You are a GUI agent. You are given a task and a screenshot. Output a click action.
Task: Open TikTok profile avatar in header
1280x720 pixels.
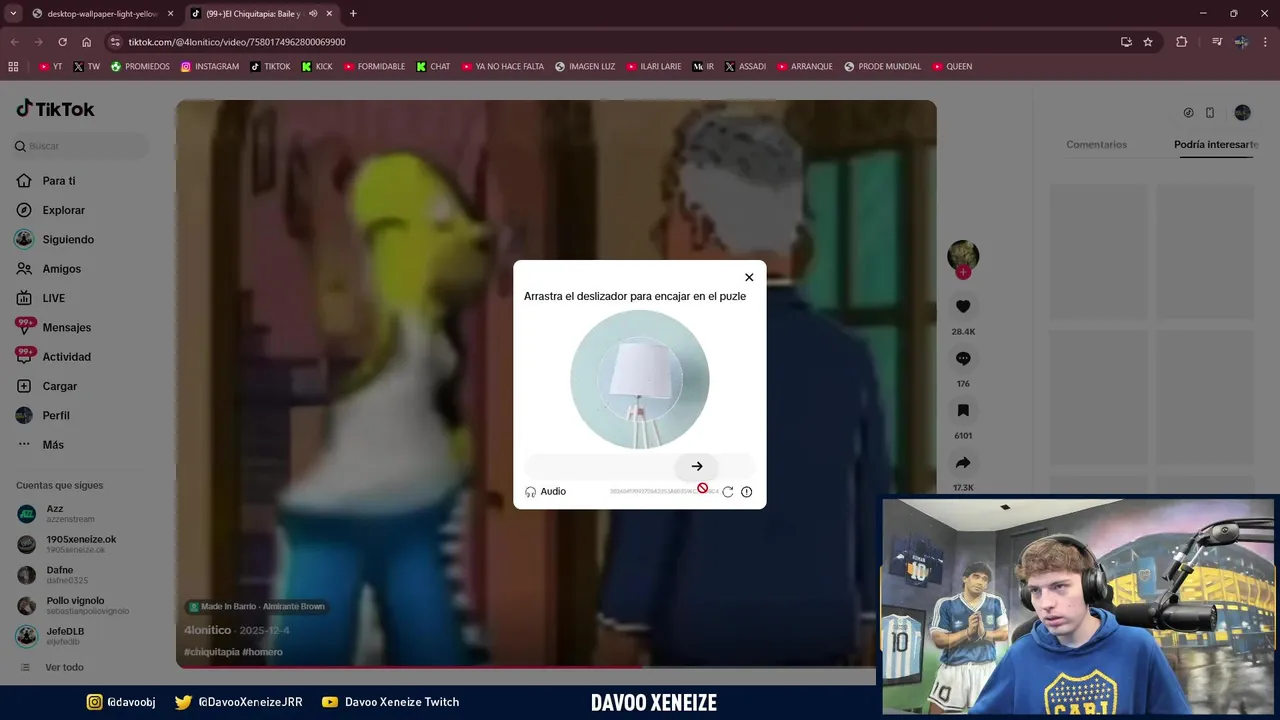(1242, 113)
